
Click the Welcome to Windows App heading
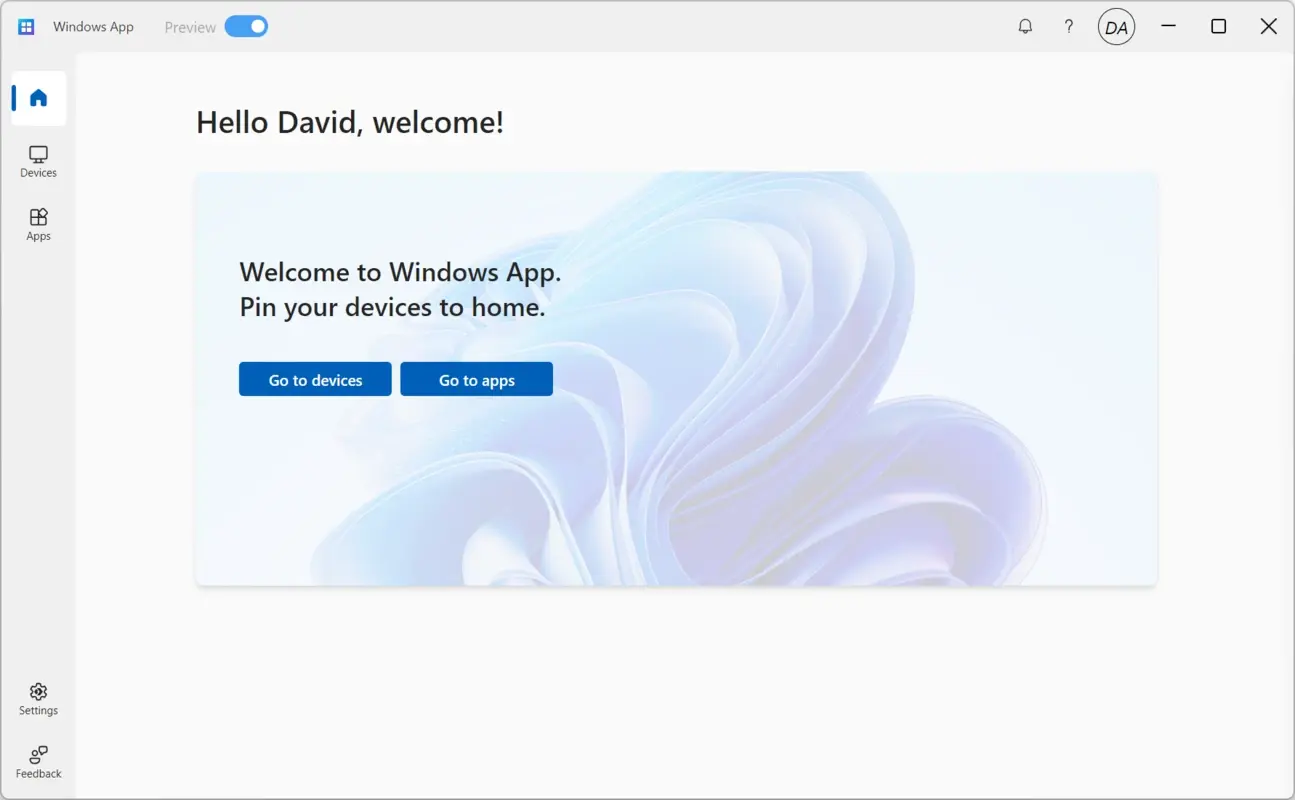(x=400, y=272)
